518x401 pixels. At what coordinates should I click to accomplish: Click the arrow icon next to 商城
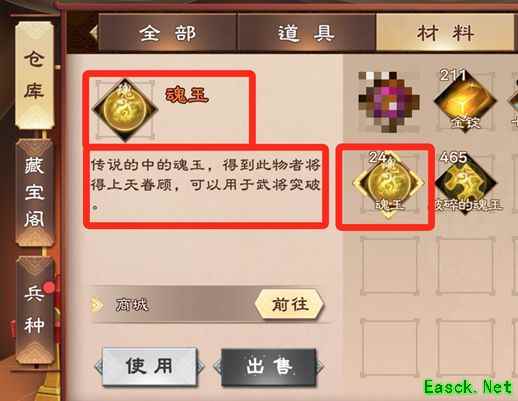point(97,304)
